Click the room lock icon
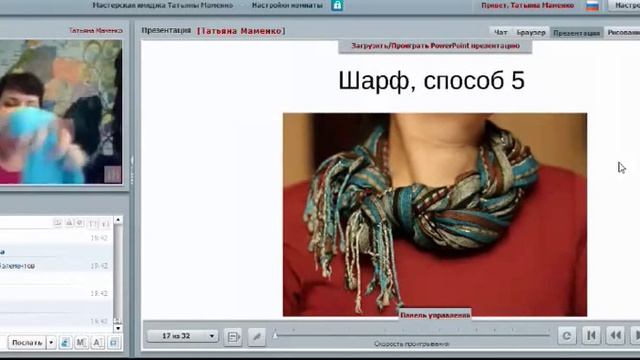 pyautogui.click(x=337, y=5)
